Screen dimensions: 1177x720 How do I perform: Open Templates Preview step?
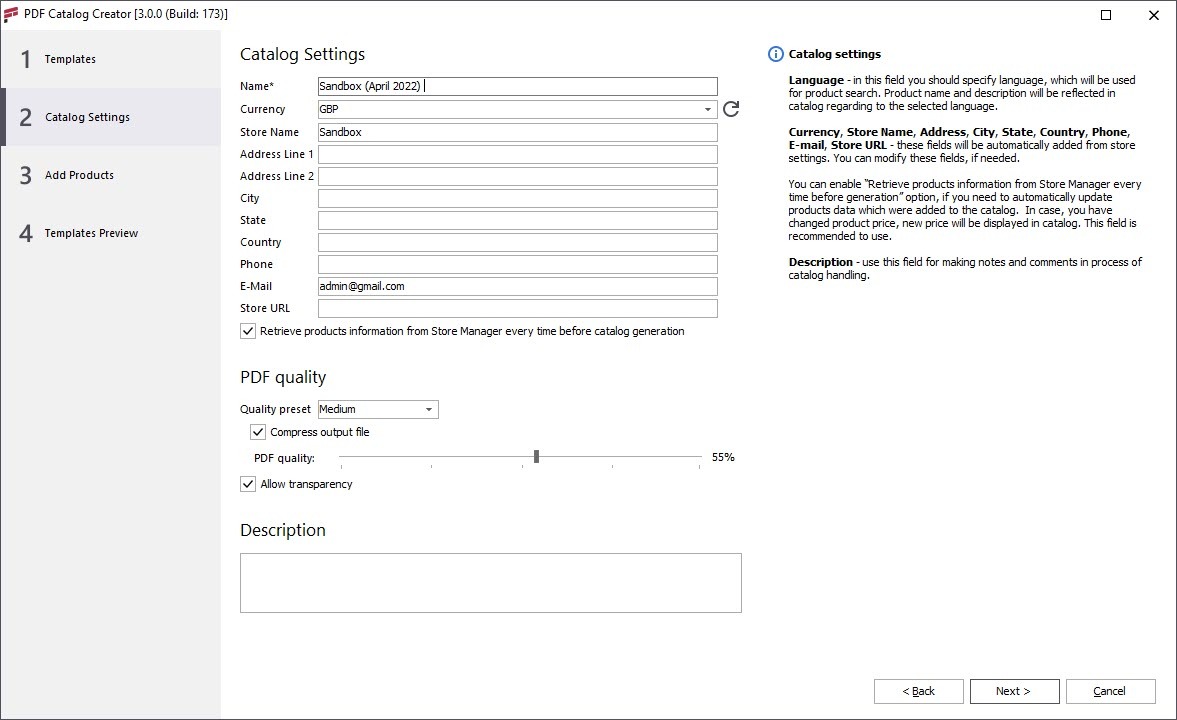pos(91,233)
